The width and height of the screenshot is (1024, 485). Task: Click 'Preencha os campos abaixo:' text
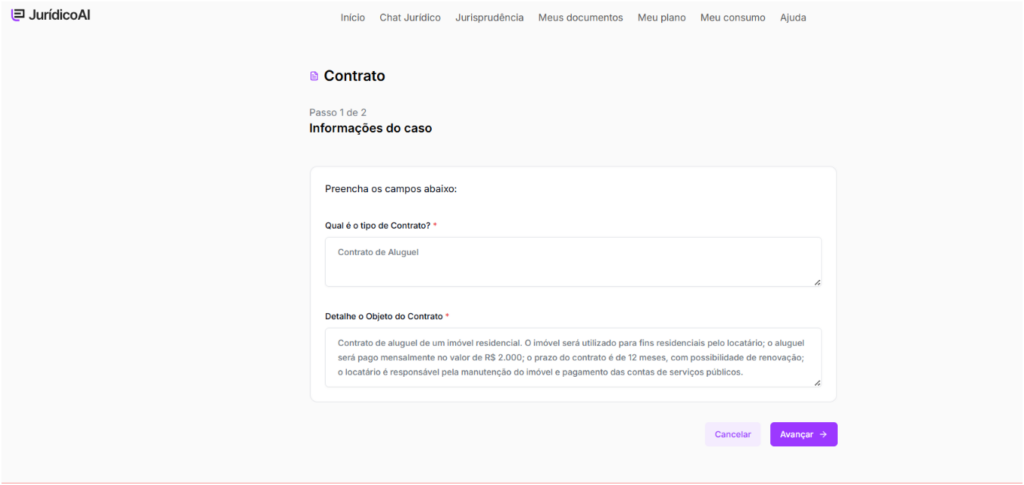pyautogui.click(x=391, y=189)
